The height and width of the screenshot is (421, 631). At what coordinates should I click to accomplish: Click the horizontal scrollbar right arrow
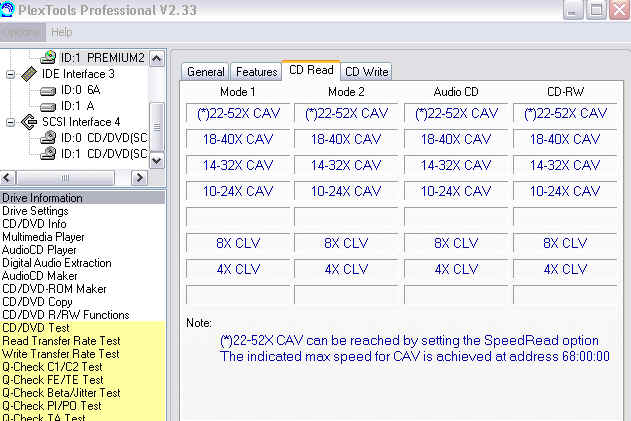pyautogui.click(x=139, y=177)
